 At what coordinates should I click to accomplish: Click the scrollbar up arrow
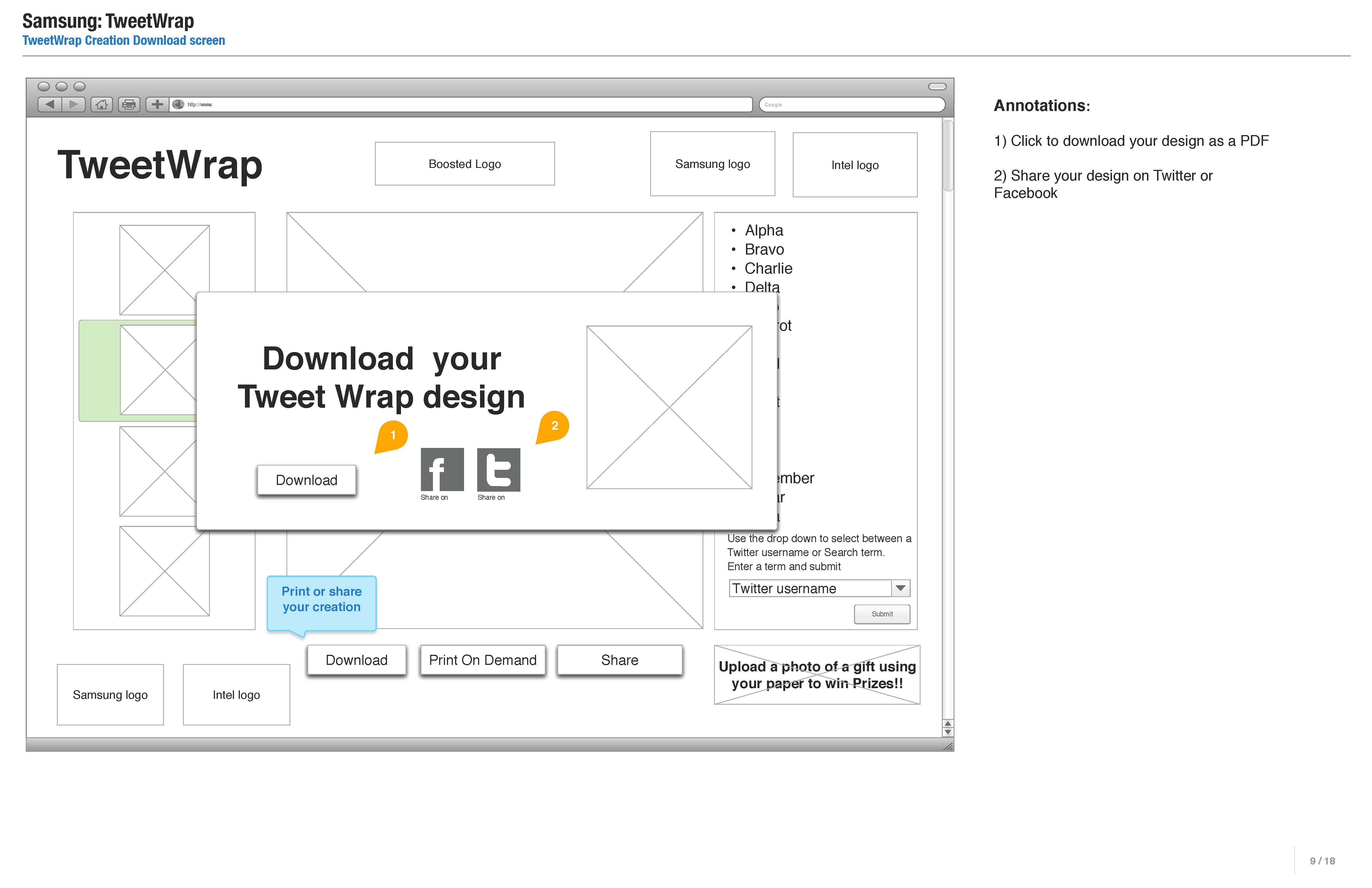pos(948,724)
